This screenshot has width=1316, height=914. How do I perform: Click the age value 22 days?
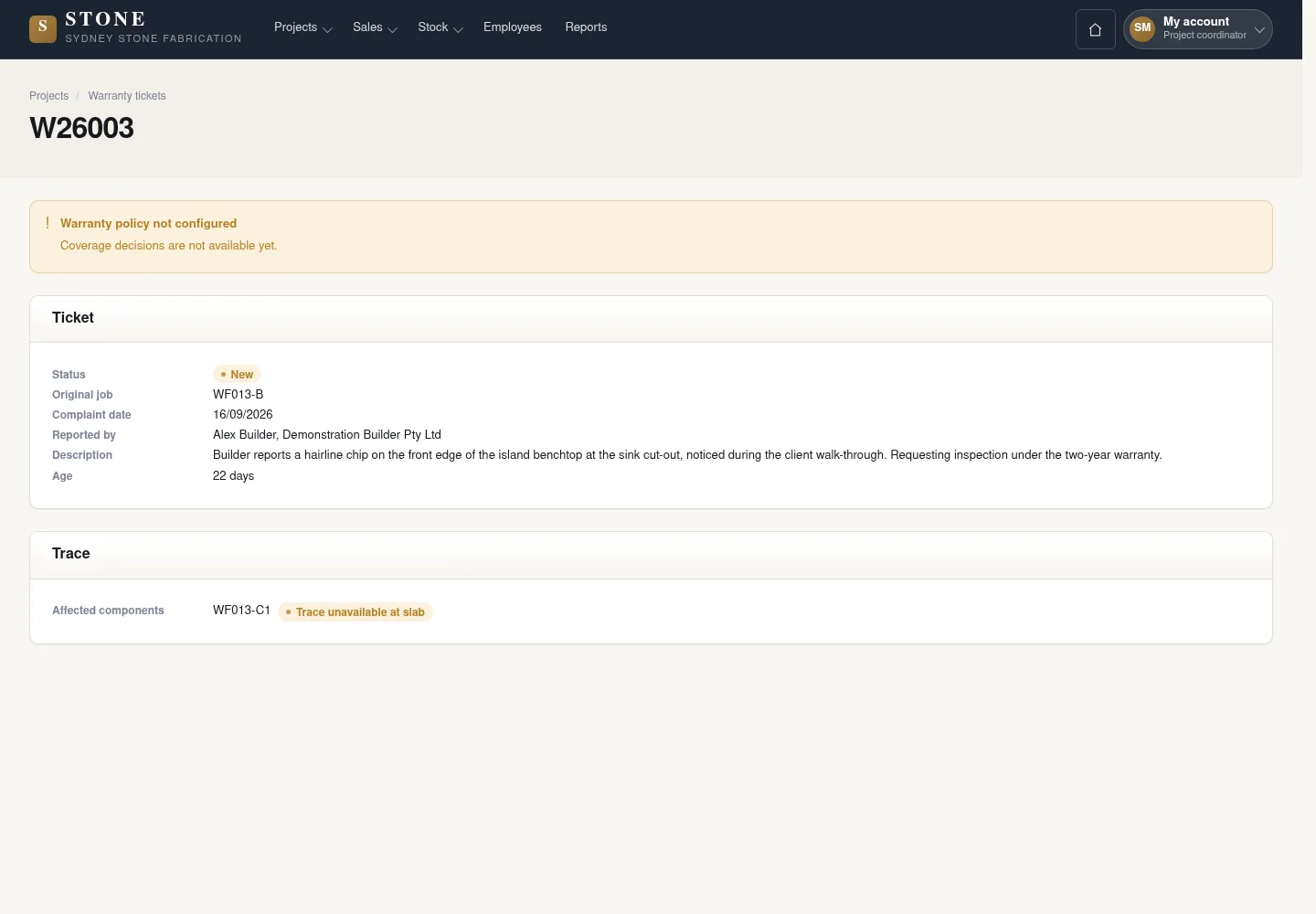click(x=233, y=476)
